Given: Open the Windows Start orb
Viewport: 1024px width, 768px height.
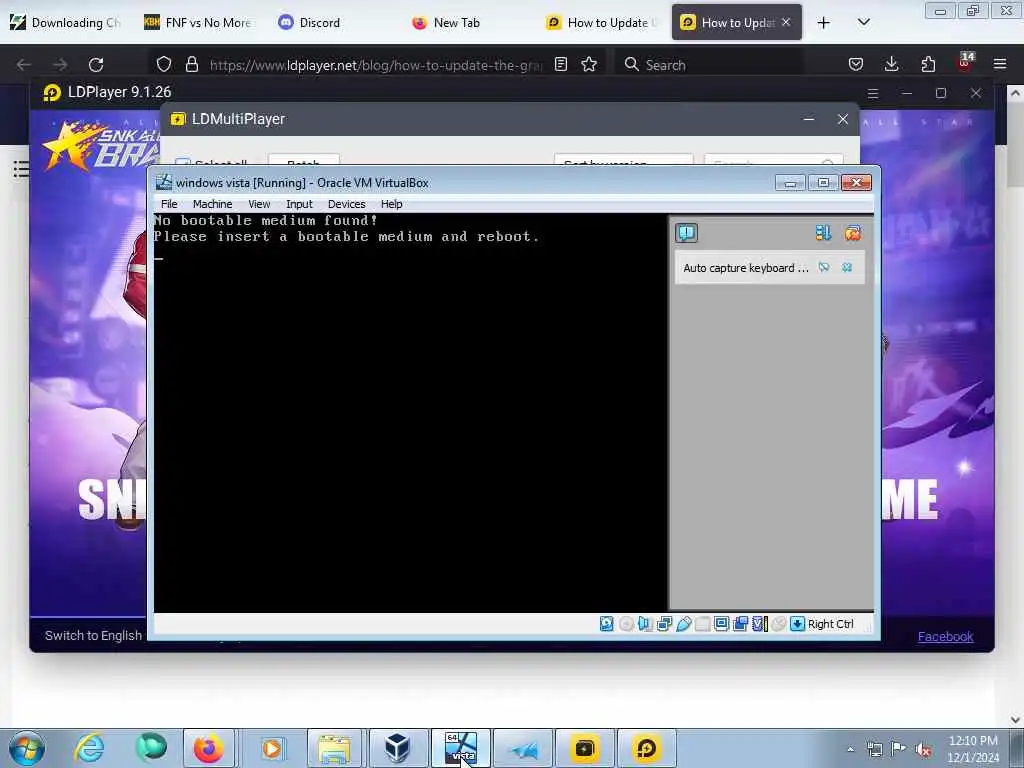Looking at the screenshot, I should coord(27,748).
